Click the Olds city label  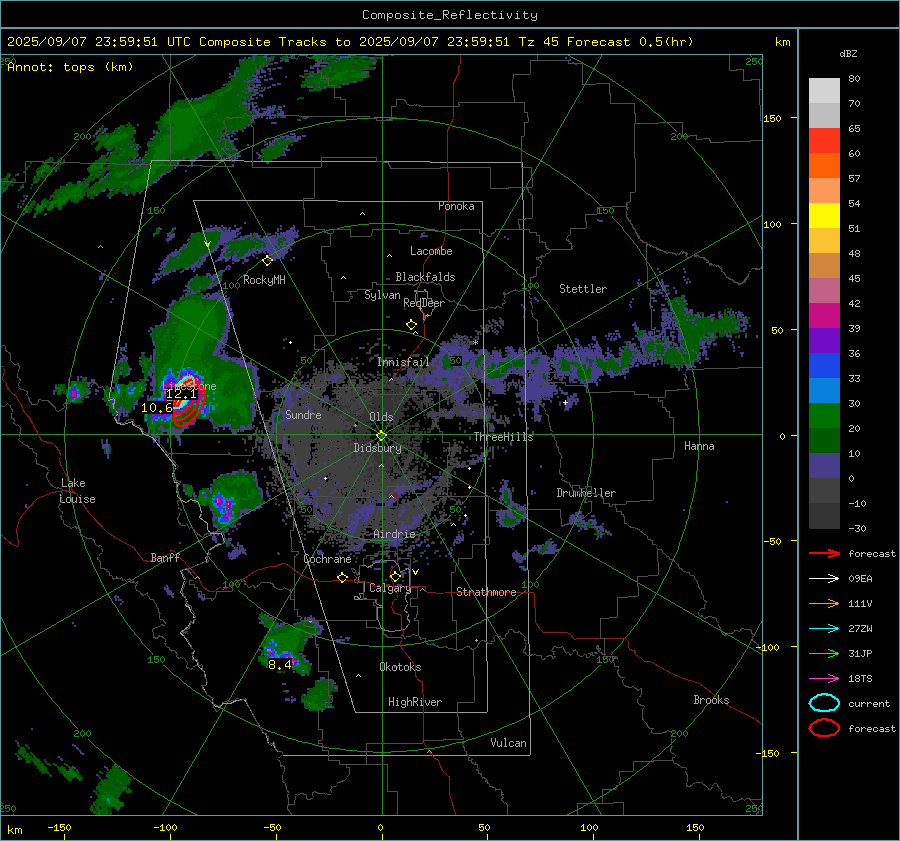click(382, 417)
